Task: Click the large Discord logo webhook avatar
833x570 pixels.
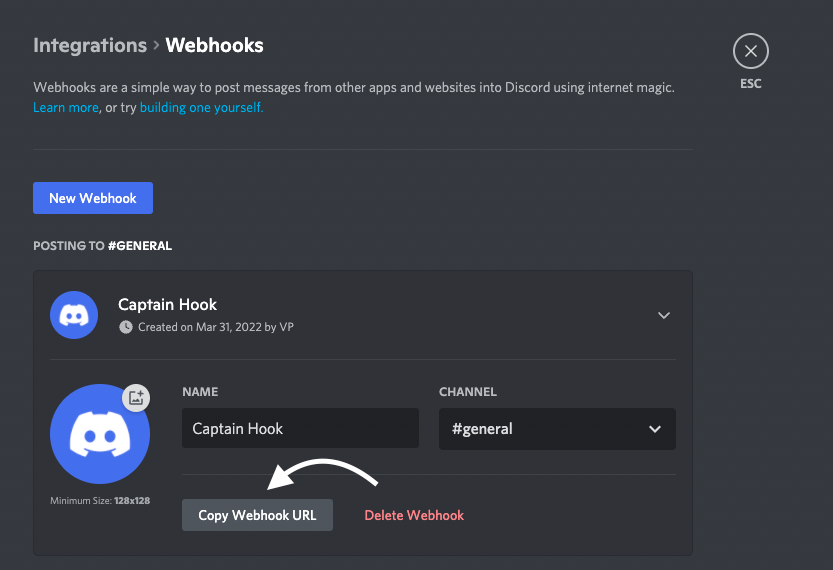Action: tap(100, 434)
